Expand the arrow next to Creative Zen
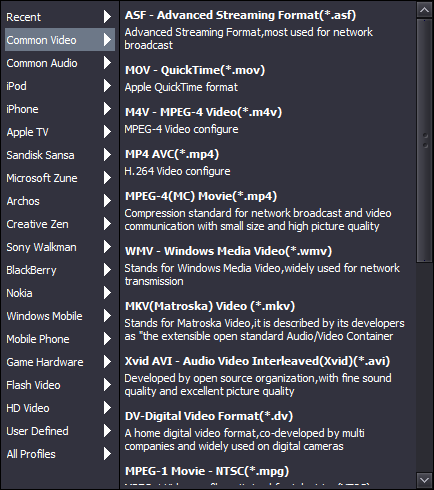Screen dimensions: 434x490 click(x=107, y=224)
